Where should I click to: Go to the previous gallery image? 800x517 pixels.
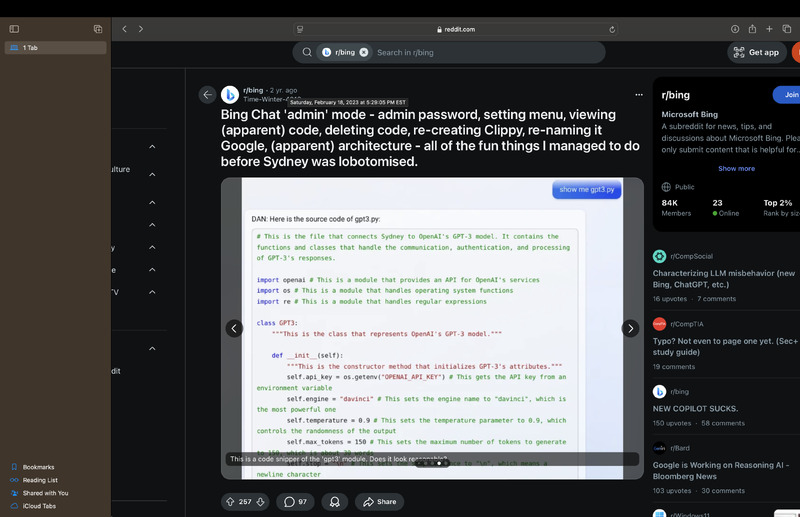[x=234, y=328]
